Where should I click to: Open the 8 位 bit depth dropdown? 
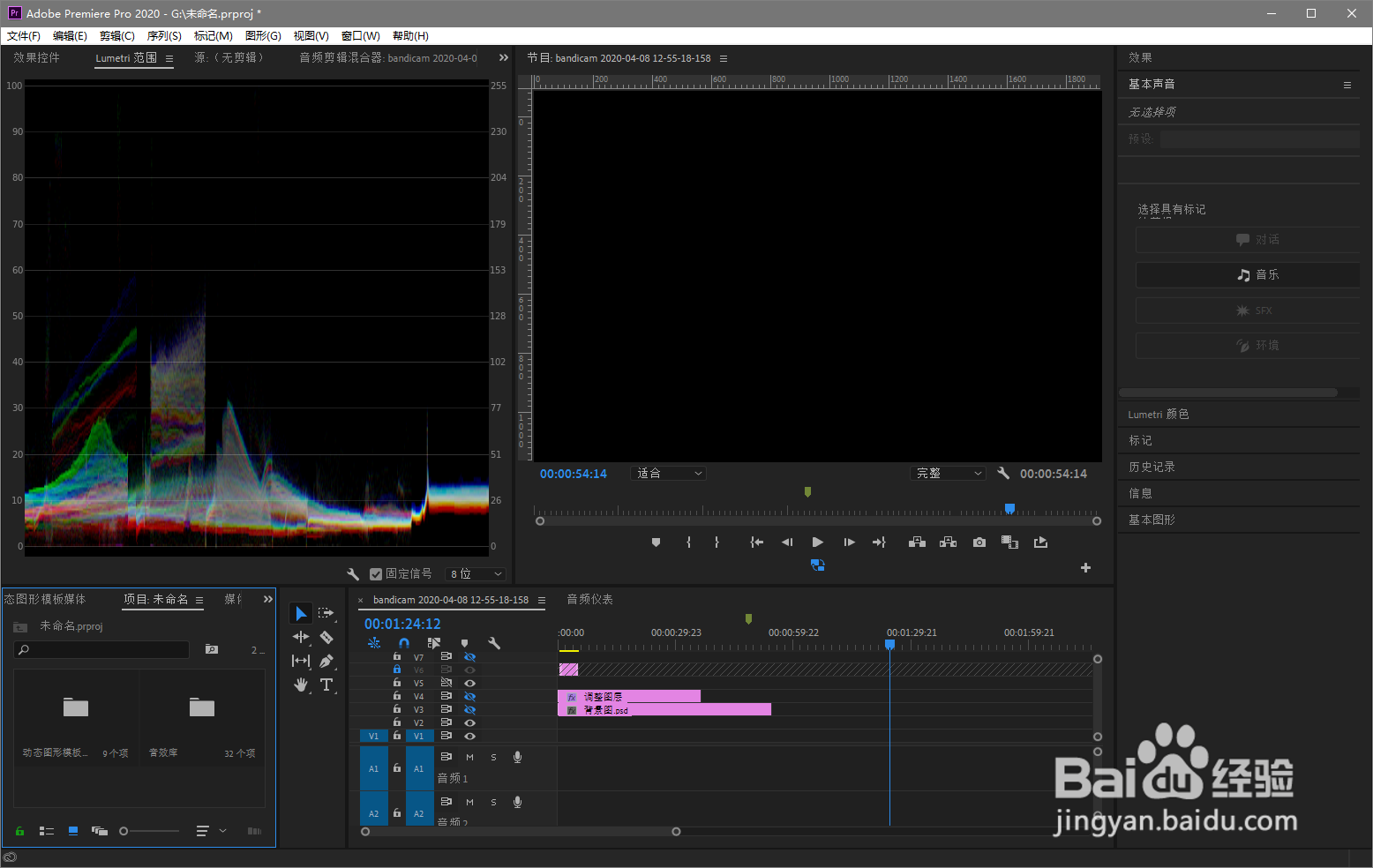click(x=476, y=574)
